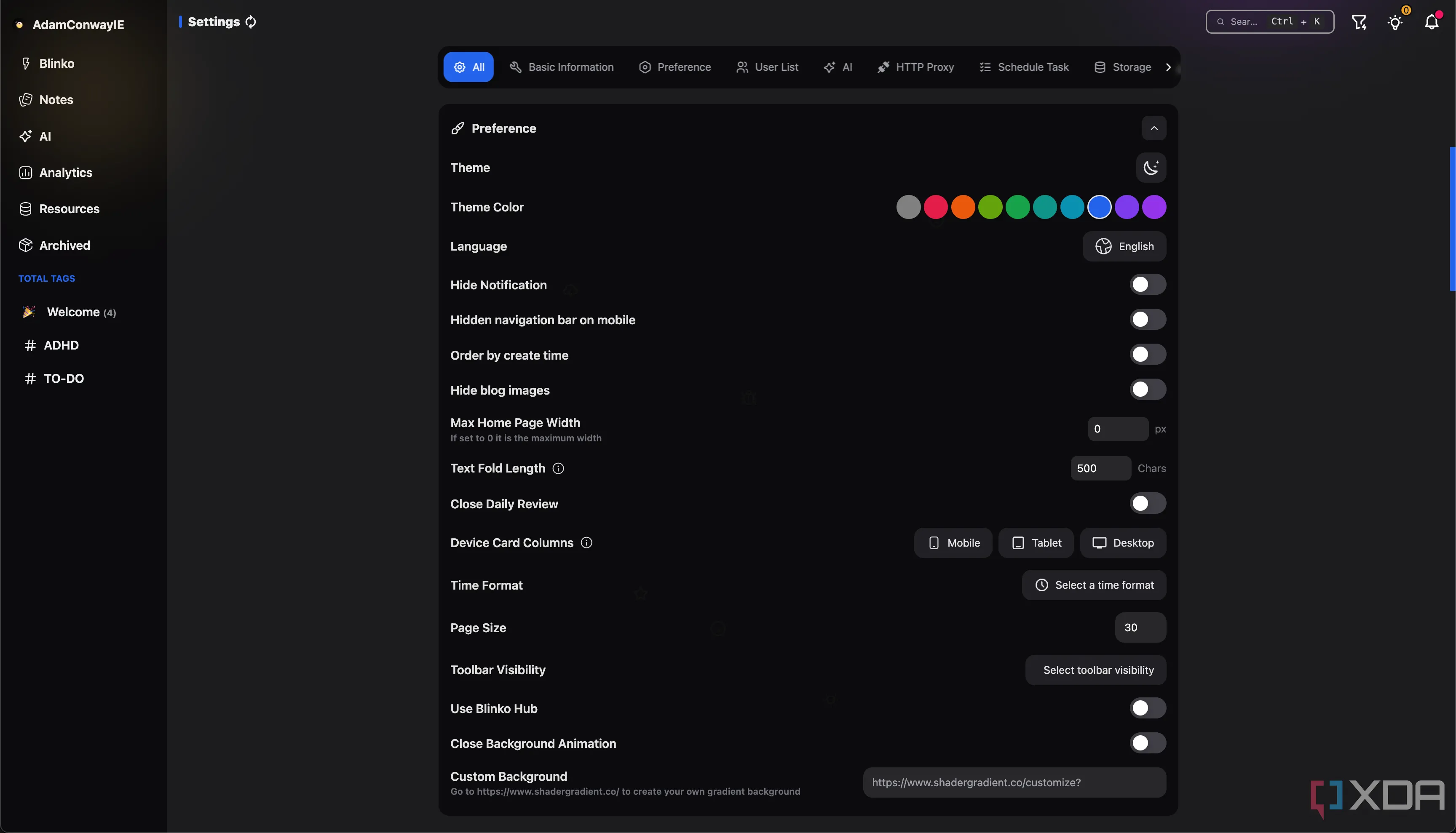1456x833 pixels.
Task: Click the Text Fold Length field
Action: pos(1100,469)
